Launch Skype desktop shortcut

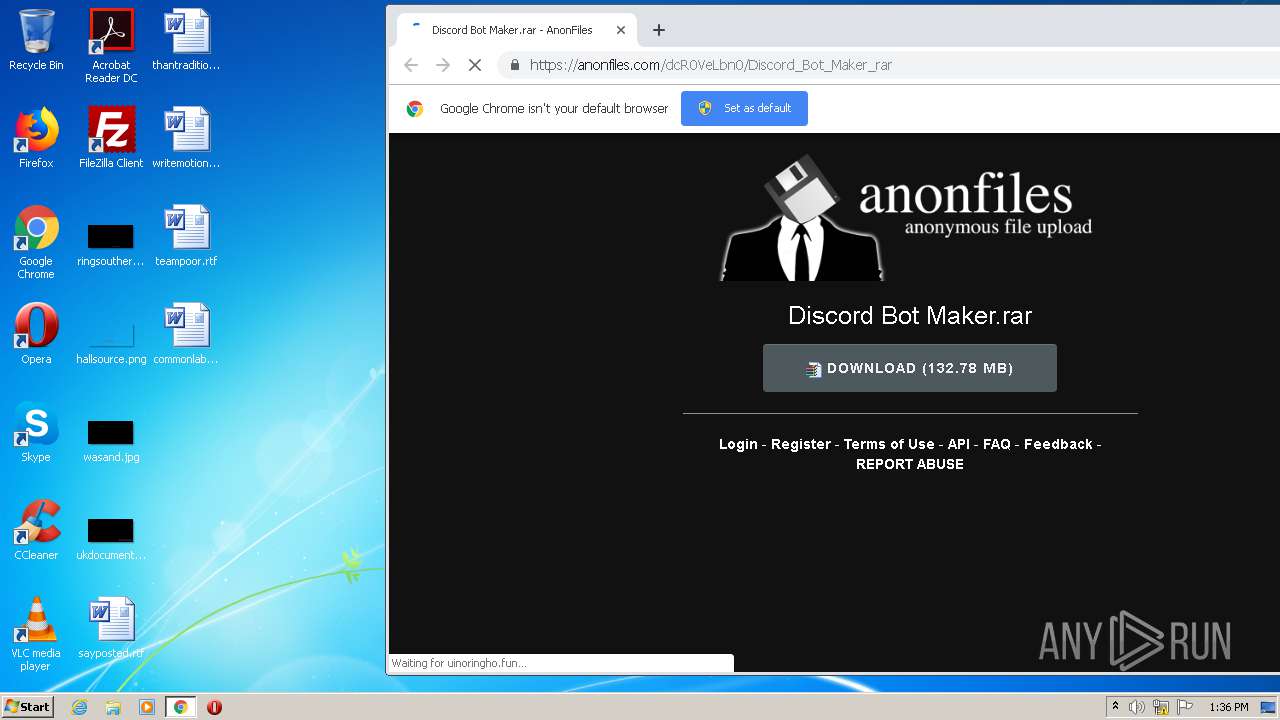tap(36, 432)
